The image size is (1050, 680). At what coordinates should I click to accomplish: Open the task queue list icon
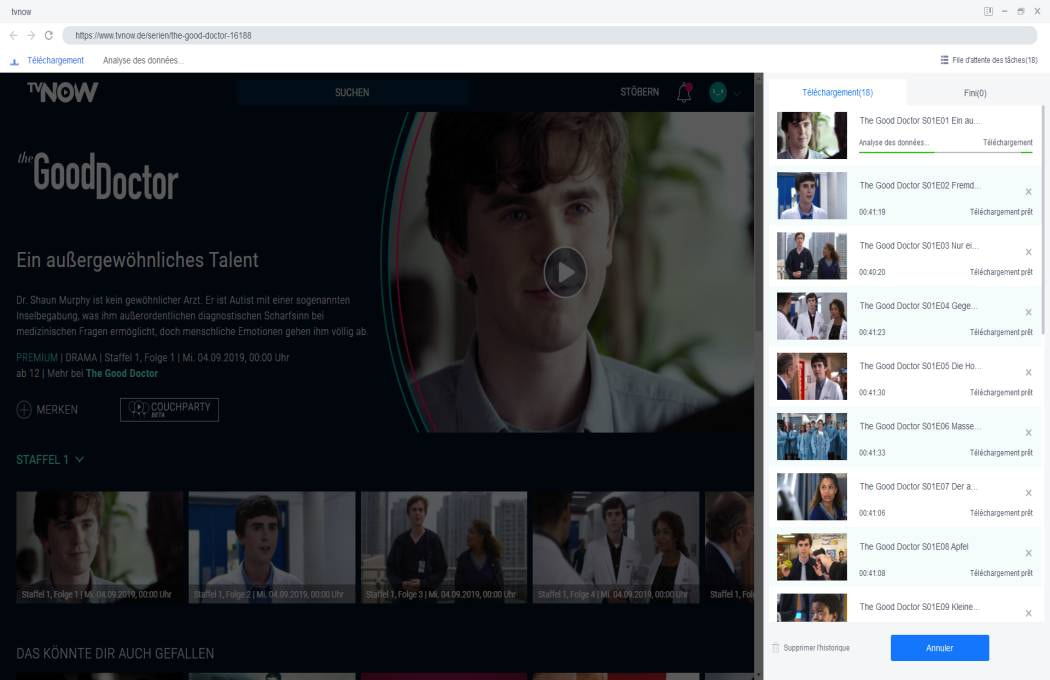coord(944,60)
